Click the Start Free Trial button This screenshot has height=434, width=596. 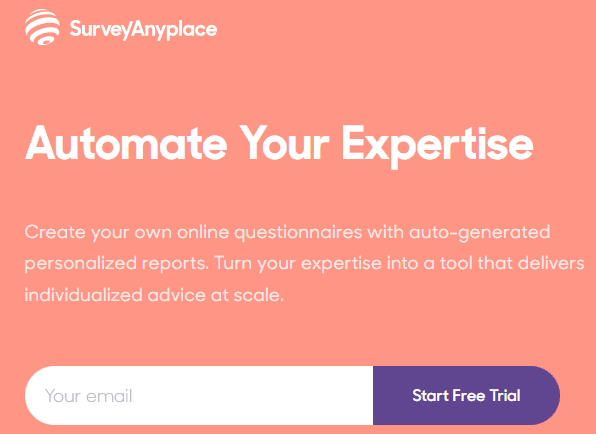click(466, 395)
